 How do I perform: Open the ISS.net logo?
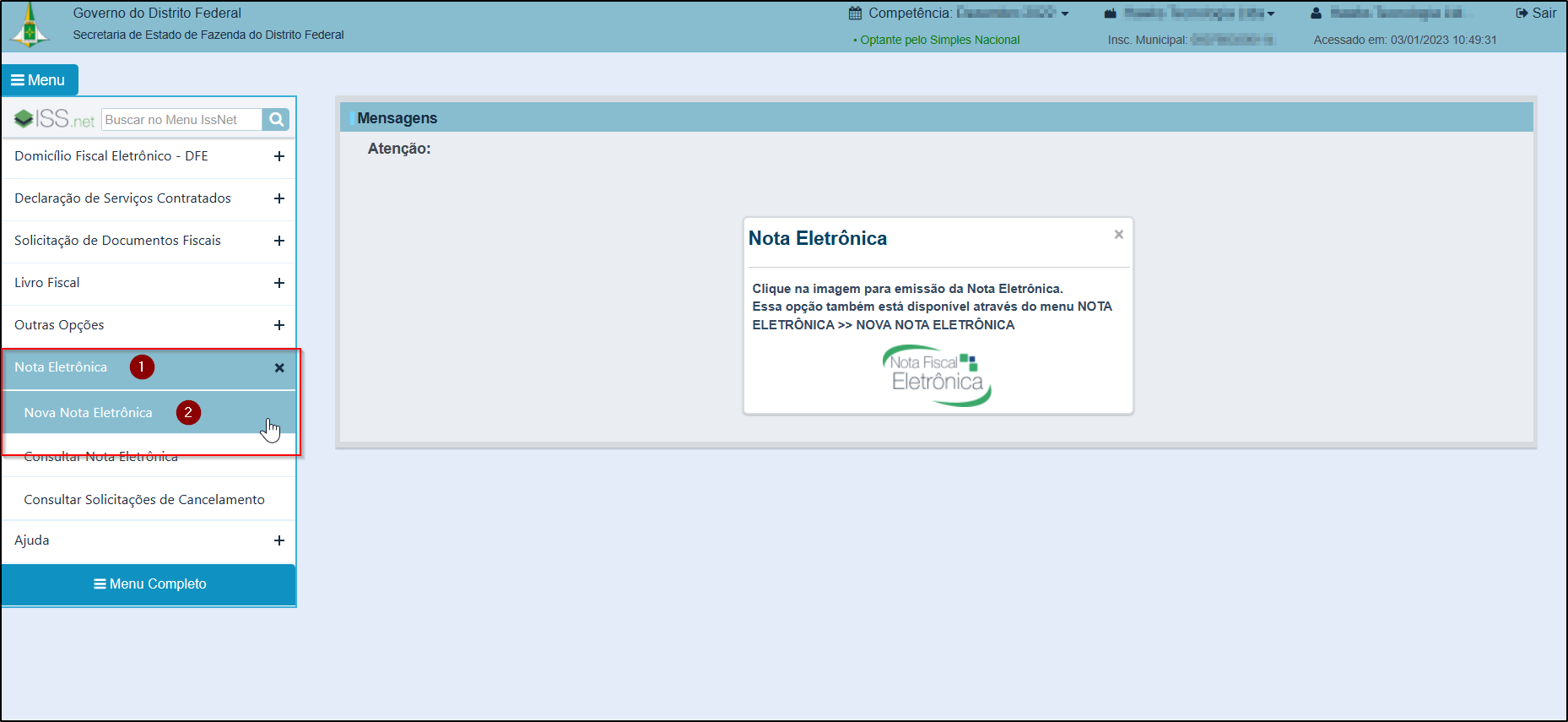(x=55, y=119)
